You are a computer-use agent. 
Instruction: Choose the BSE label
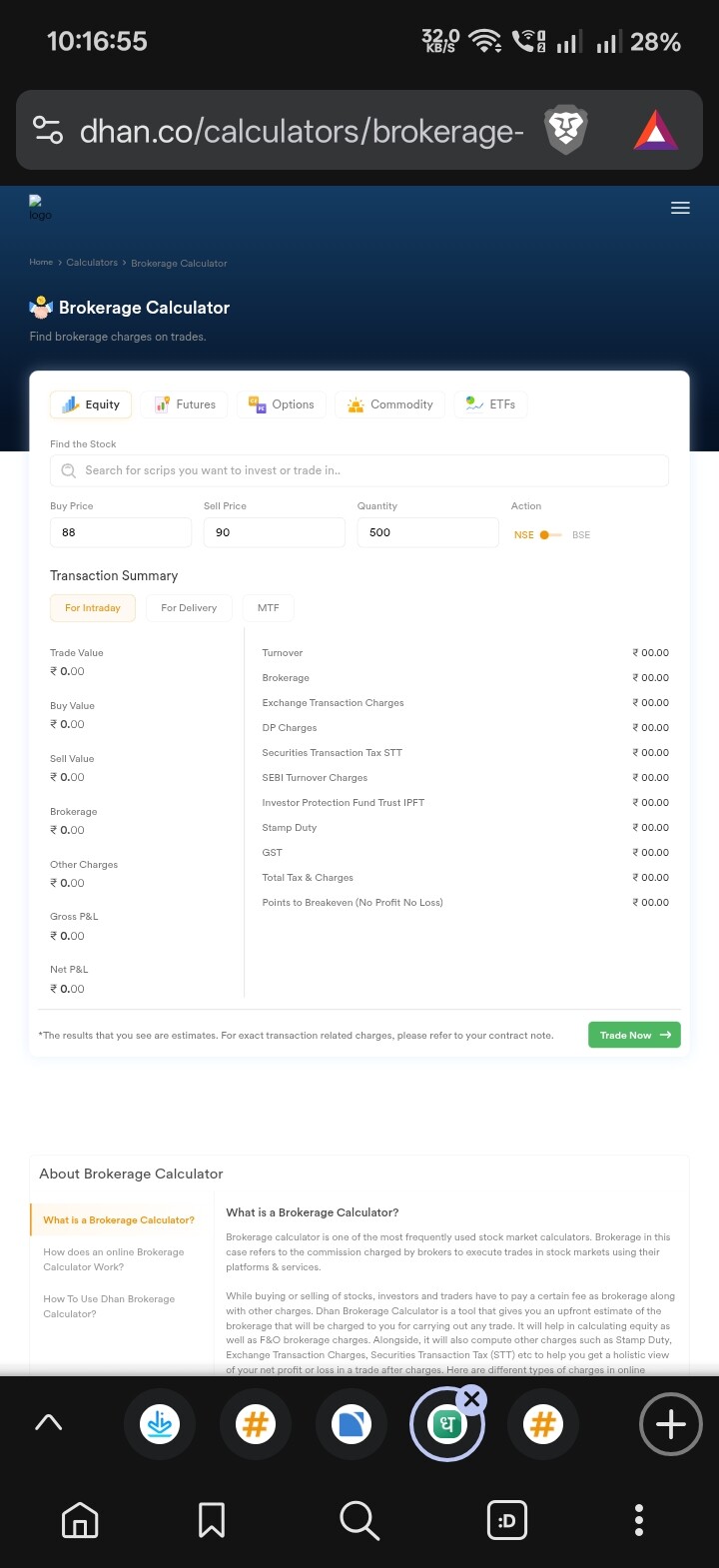[581, 535]
